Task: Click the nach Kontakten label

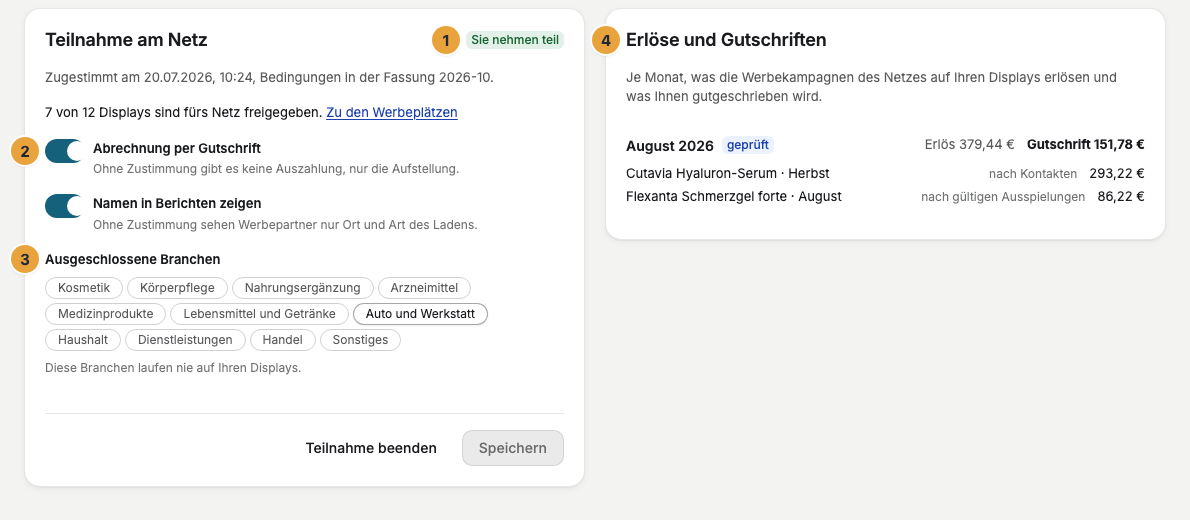Action: (x=1032, y=174)
